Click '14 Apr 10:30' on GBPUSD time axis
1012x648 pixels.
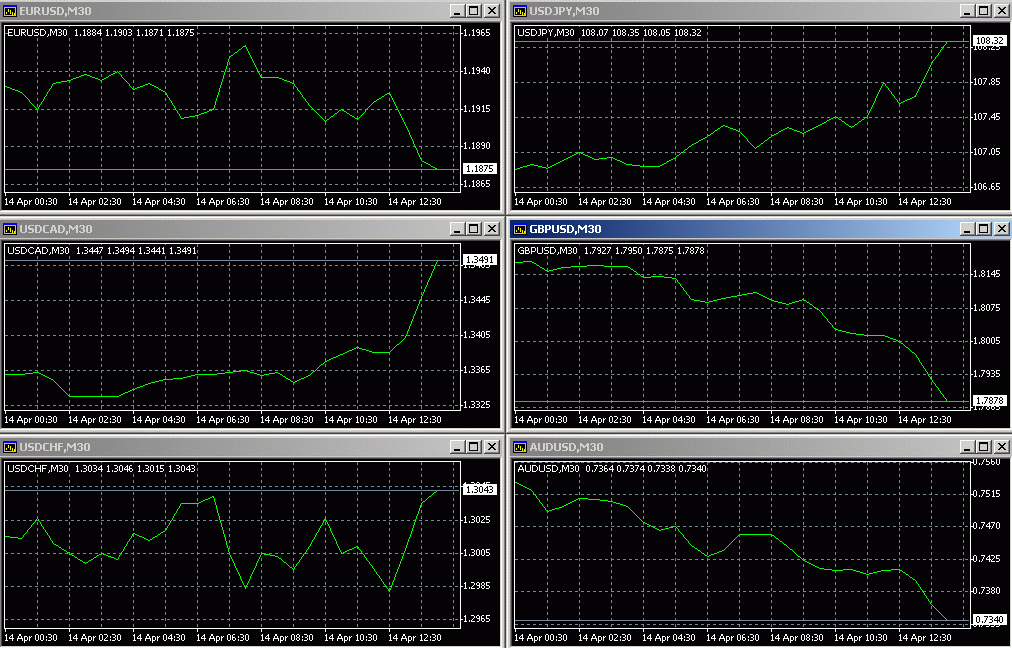860,420
